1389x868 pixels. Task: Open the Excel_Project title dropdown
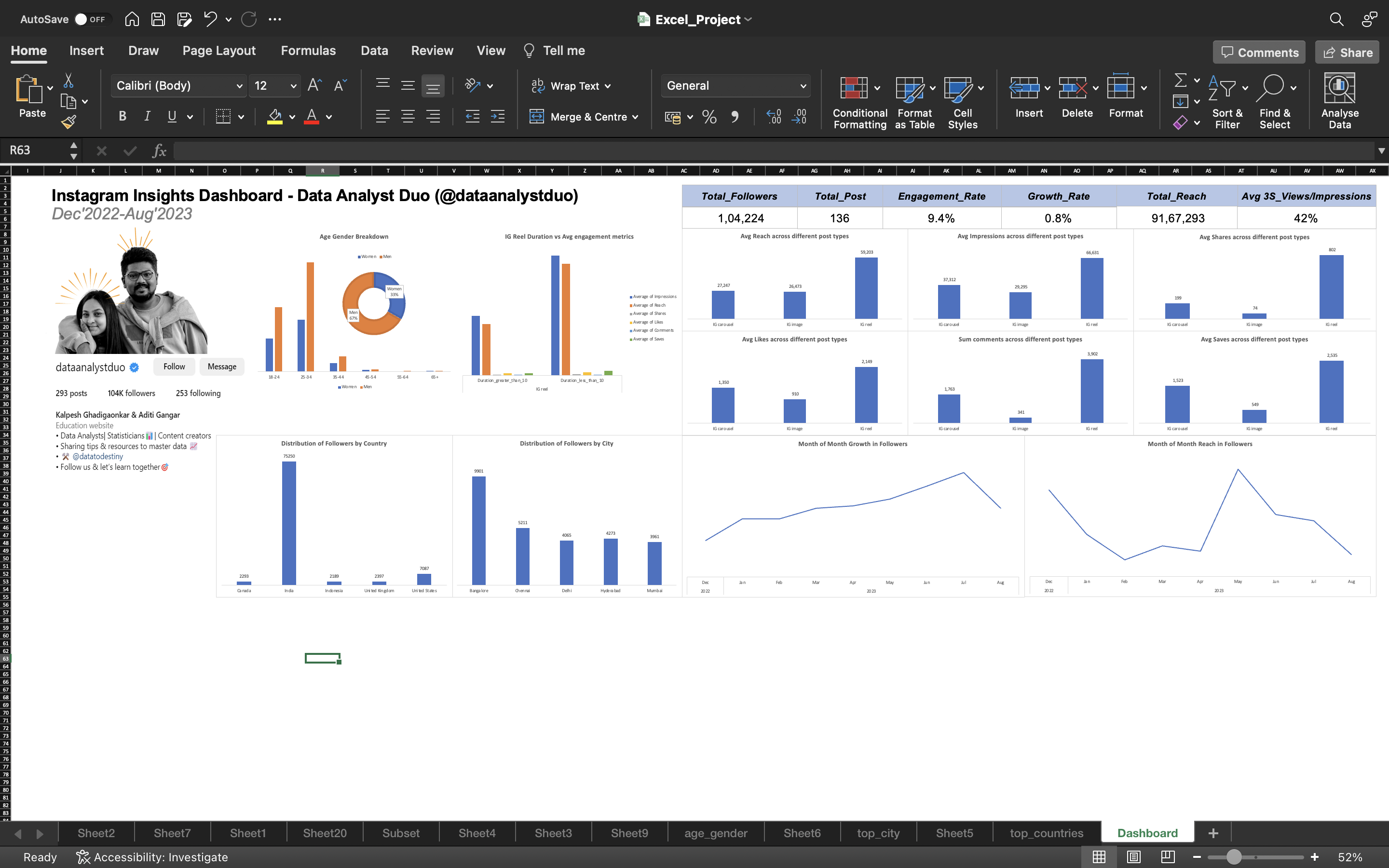pos(748,19)
